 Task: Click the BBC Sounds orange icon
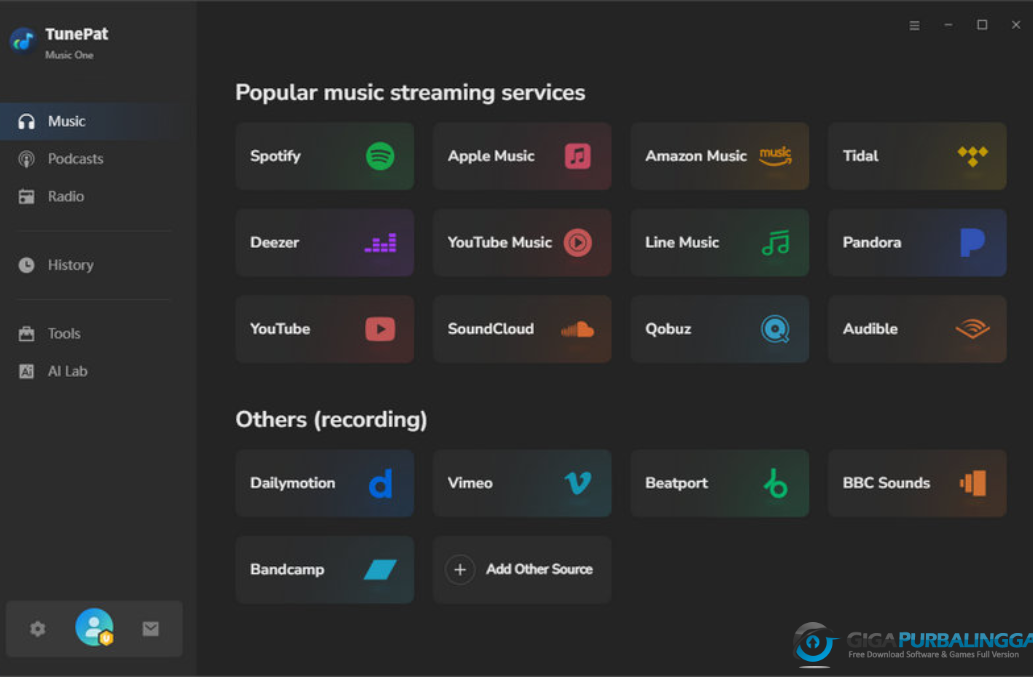pyautogui.click(x=973, y=483)
